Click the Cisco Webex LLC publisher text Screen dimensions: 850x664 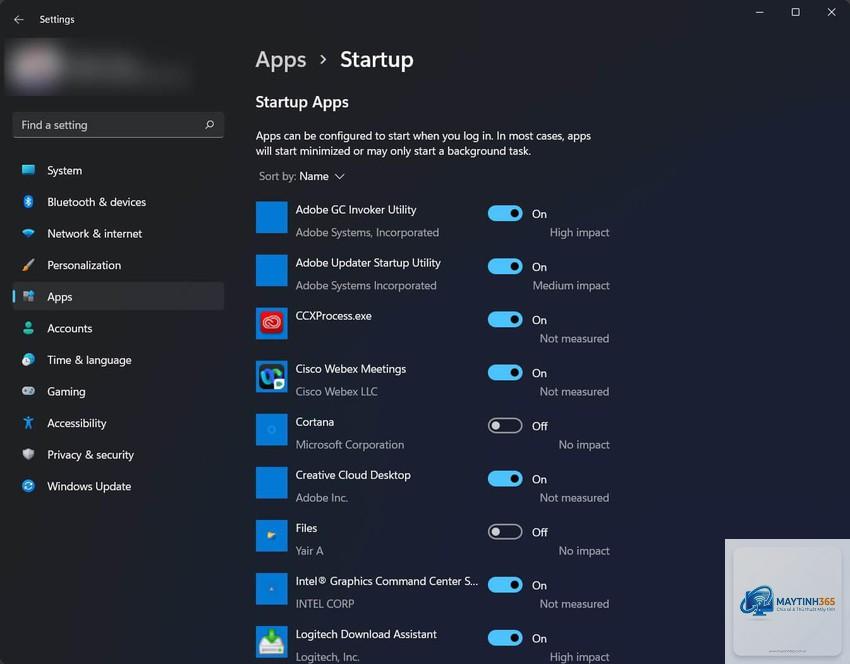(336, 391)
